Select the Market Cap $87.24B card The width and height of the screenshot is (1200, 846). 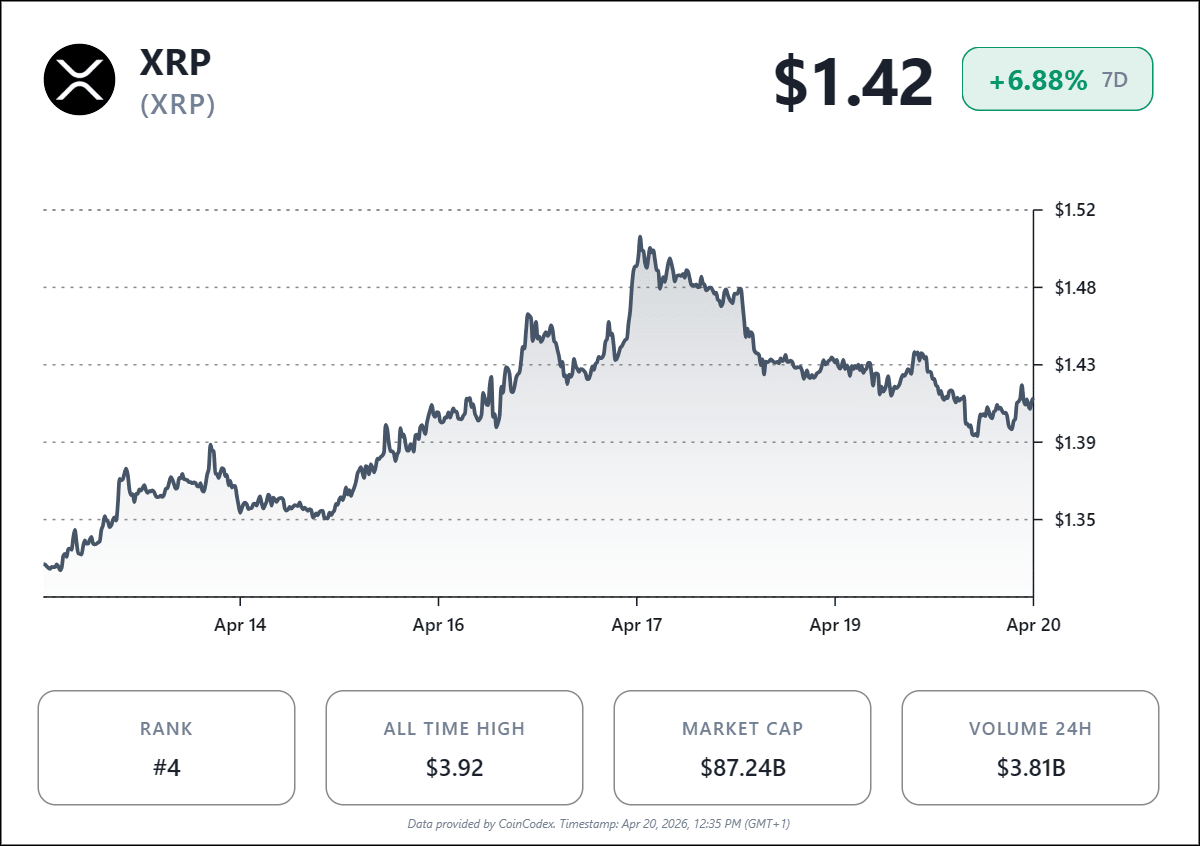tap(742, 747)
